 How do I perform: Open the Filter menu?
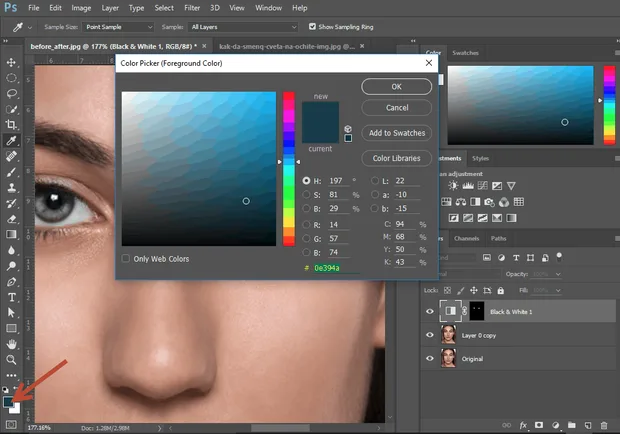pos(192,8)
